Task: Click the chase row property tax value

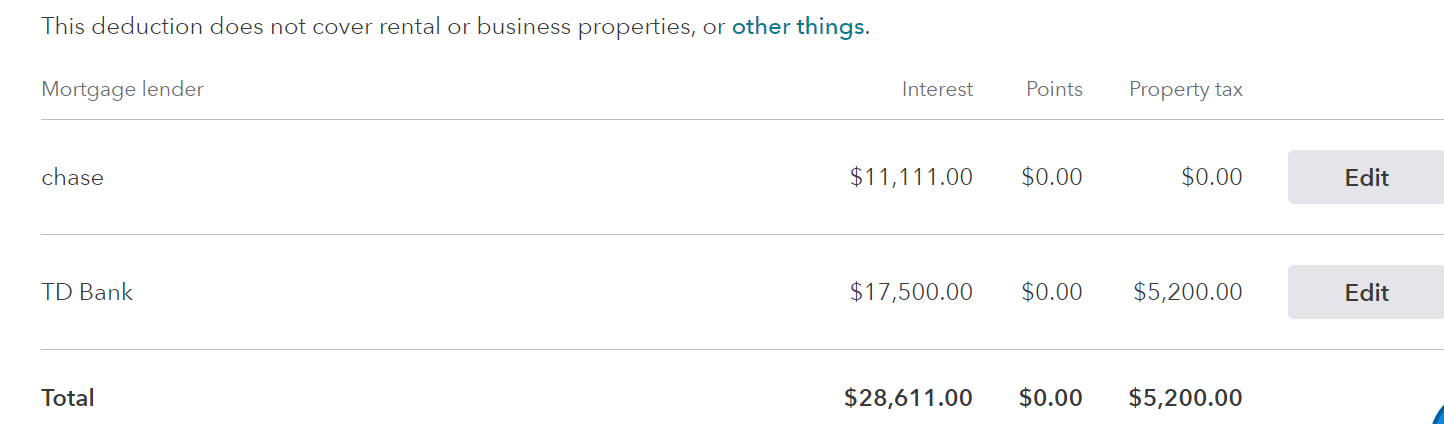Action: 1212,177
